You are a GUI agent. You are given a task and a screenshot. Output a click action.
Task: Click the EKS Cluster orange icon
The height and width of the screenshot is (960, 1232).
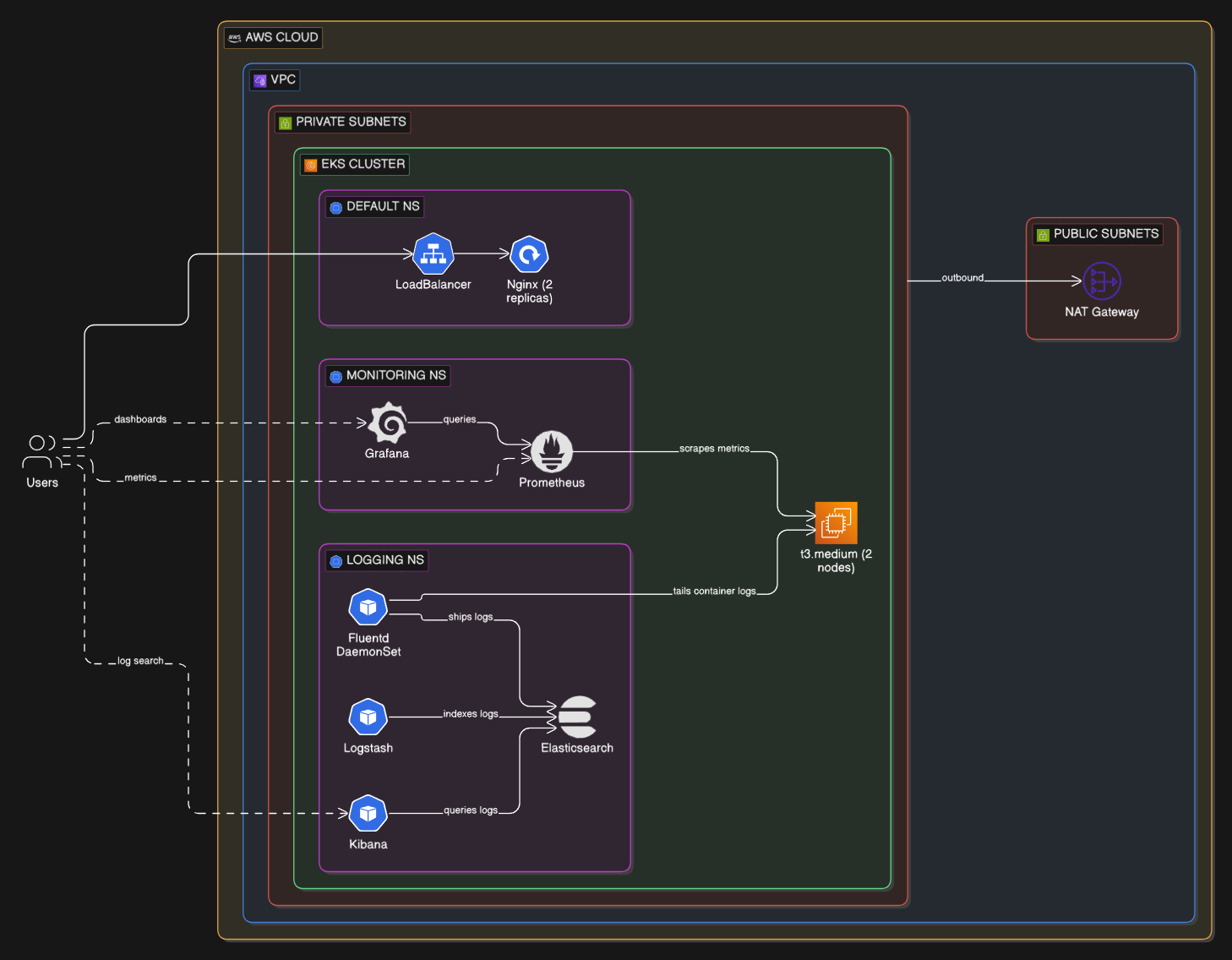point(311,165)
